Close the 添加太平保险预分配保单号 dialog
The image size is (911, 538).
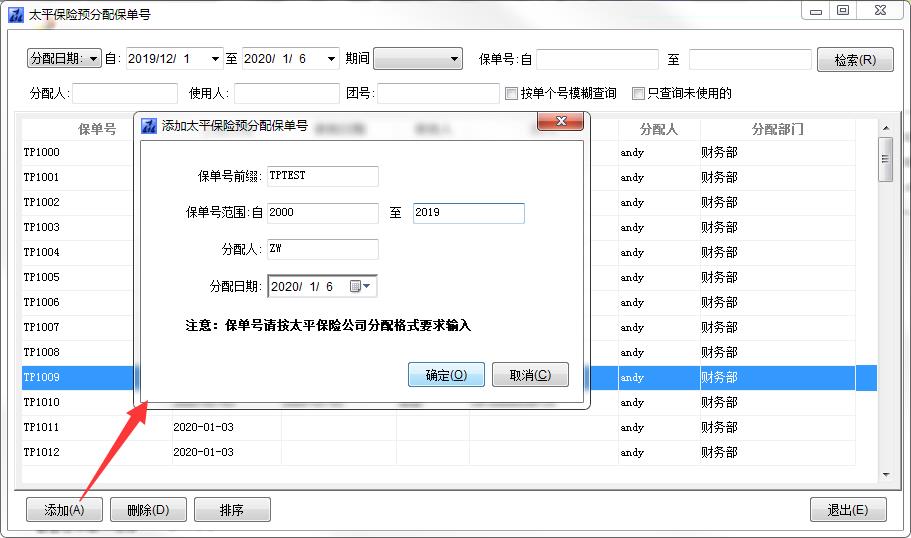click(560, 122)
